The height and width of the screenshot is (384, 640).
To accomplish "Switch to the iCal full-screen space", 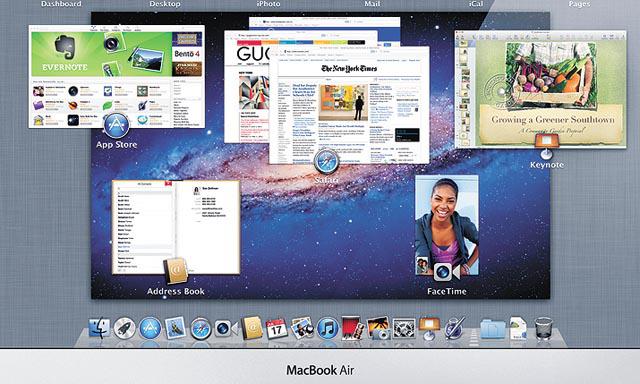I will (x=476, y=4).
